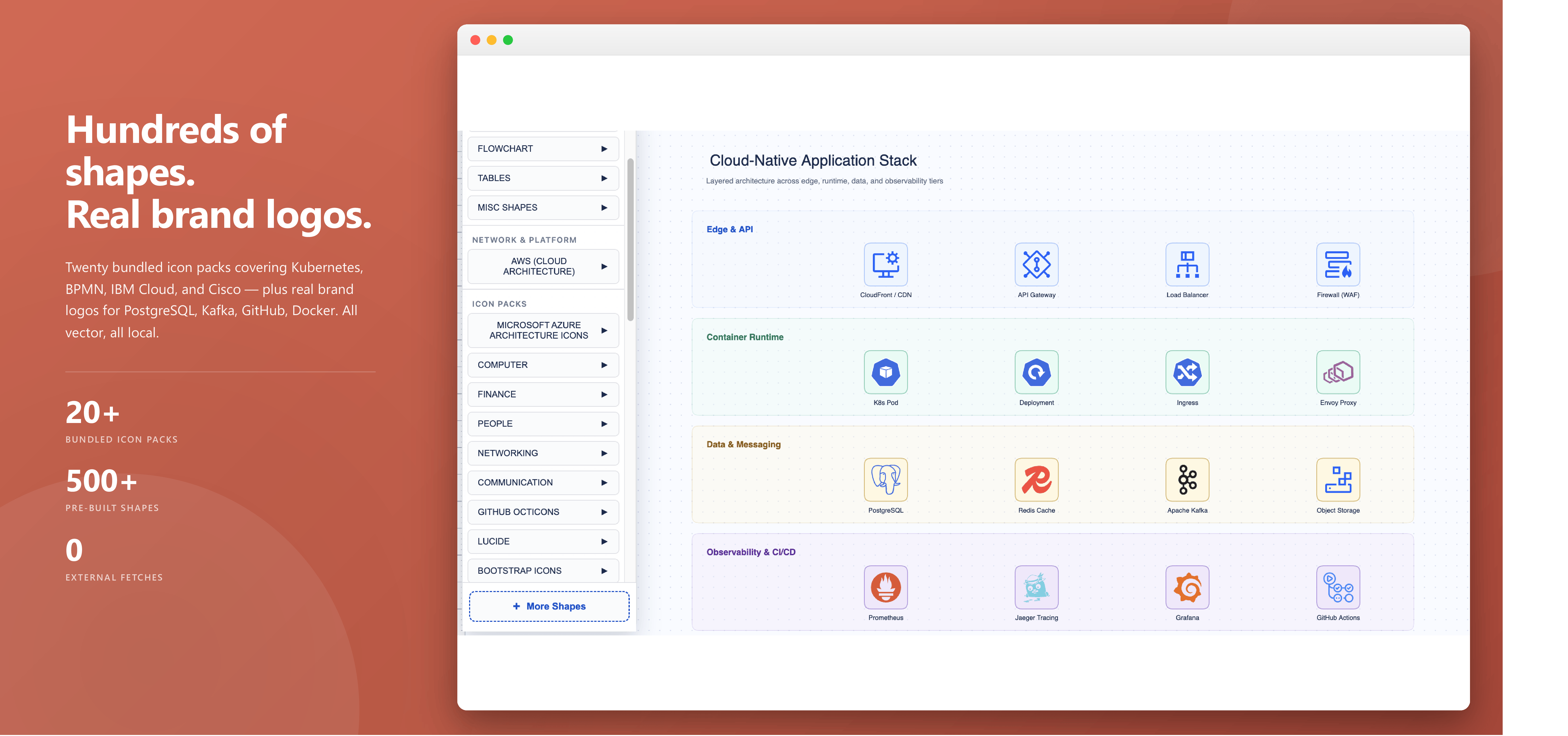Click the K8s Pod icon
This screenshot has width=1568, height=736.
coord(886,372)
